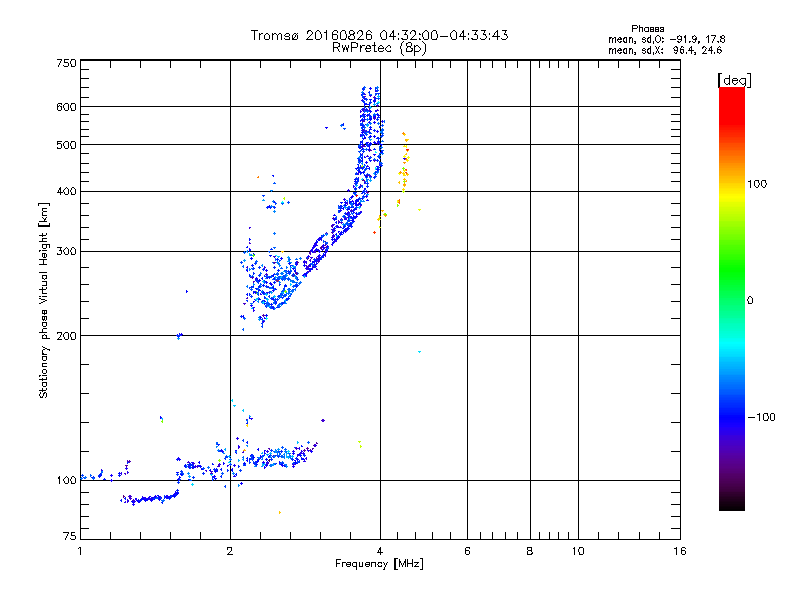The width and height of the screenshot is (800, 600).
Task: Click the 'Stationary phase Virtual Height [km]' axis label
Action: coord(43,300)
